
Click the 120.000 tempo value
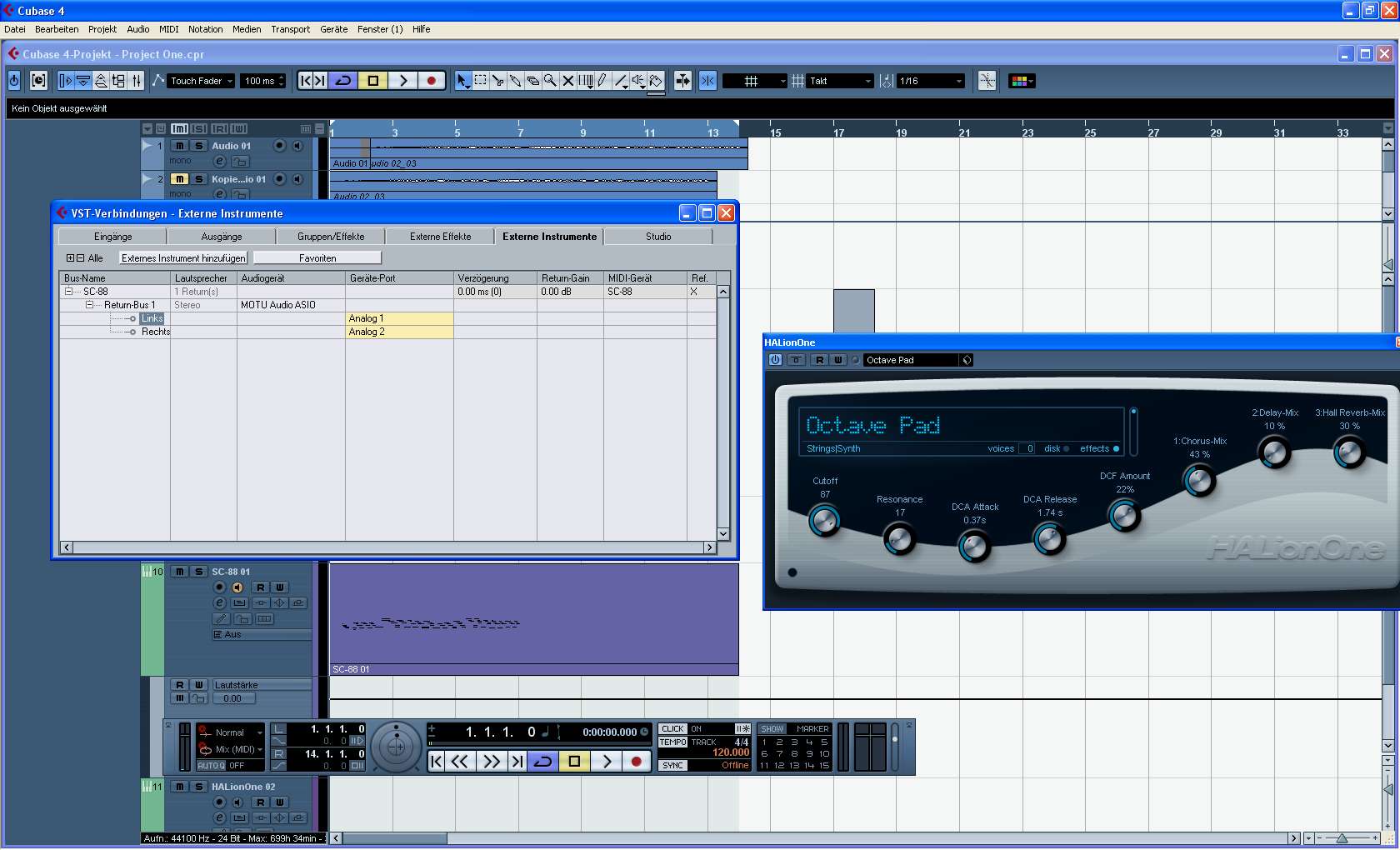click(x=731, y=752)
